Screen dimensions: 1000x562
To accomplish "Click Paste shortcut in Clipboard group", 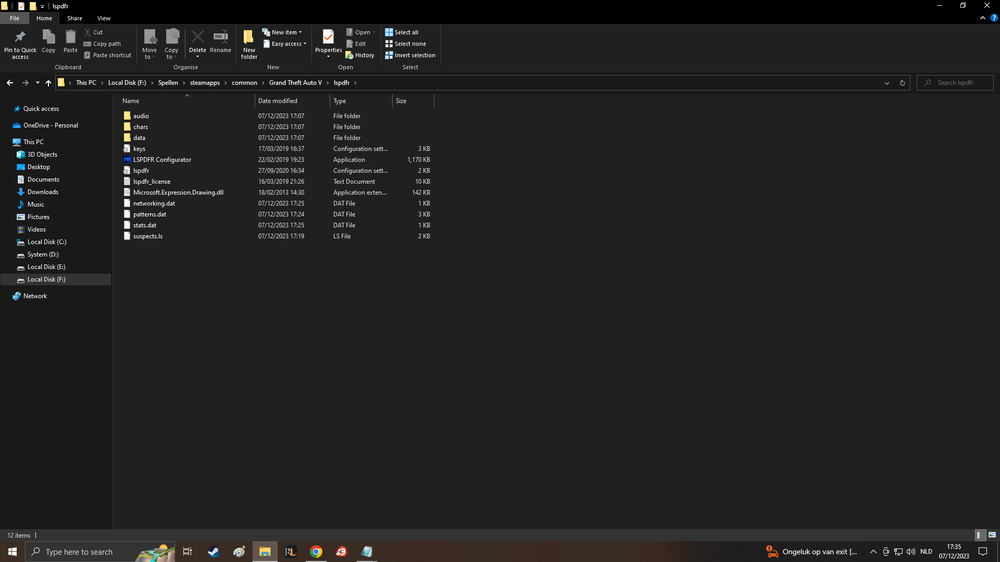I will tap(108, 55).
